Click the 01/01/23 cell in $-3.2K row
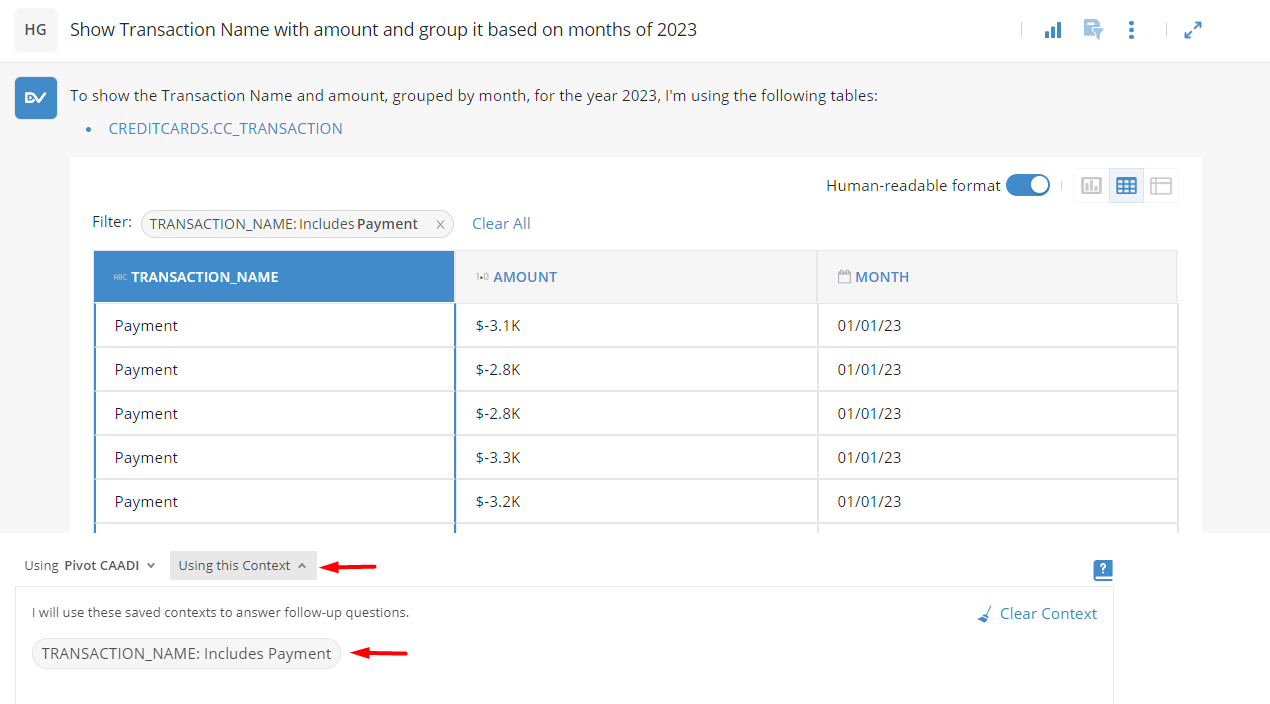Screen dimensions: 1270x704 click(997, 502)
